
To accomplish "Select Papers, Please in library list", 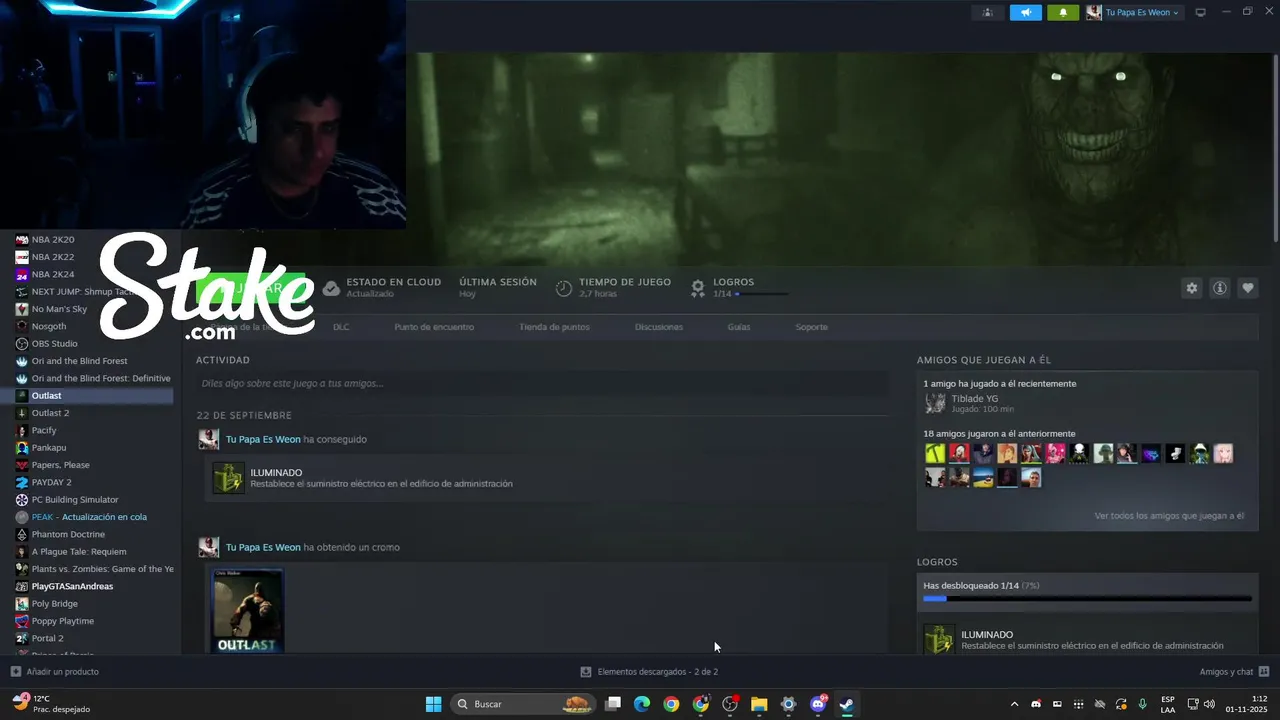I will pos(60,465).
